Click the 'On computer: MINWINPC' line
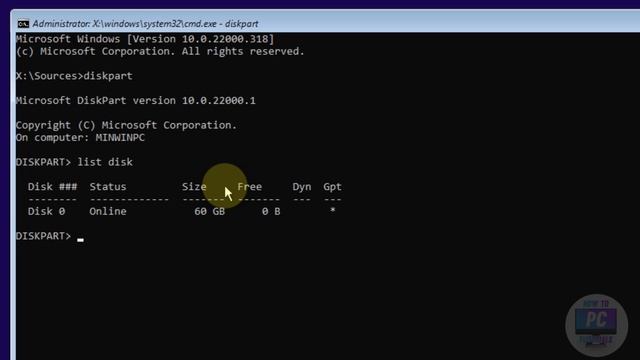This screenshot has height=360, width=640. 80,138
